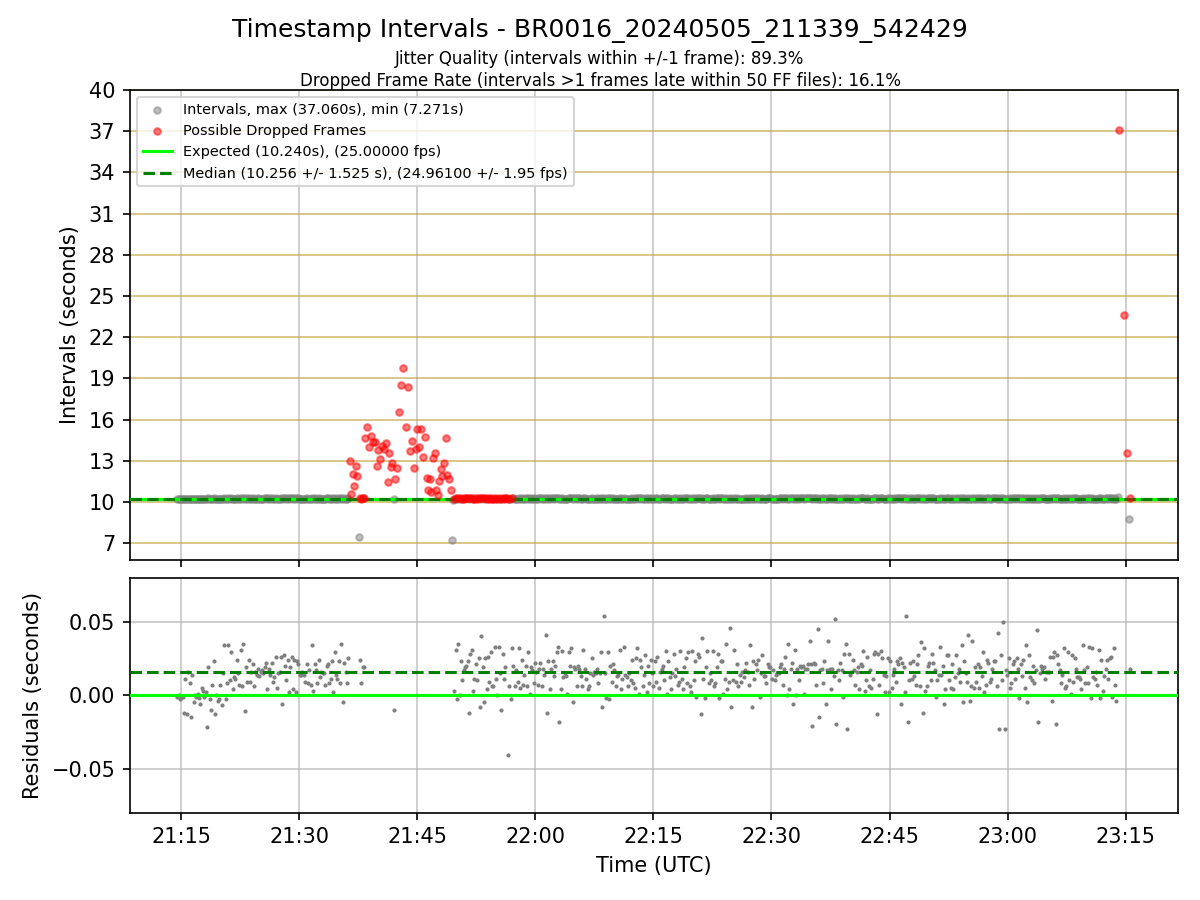Click the 'Time (UTC)' x-axis label
Viewport: 1200px width, 900px height.
(x=653, y=865)
